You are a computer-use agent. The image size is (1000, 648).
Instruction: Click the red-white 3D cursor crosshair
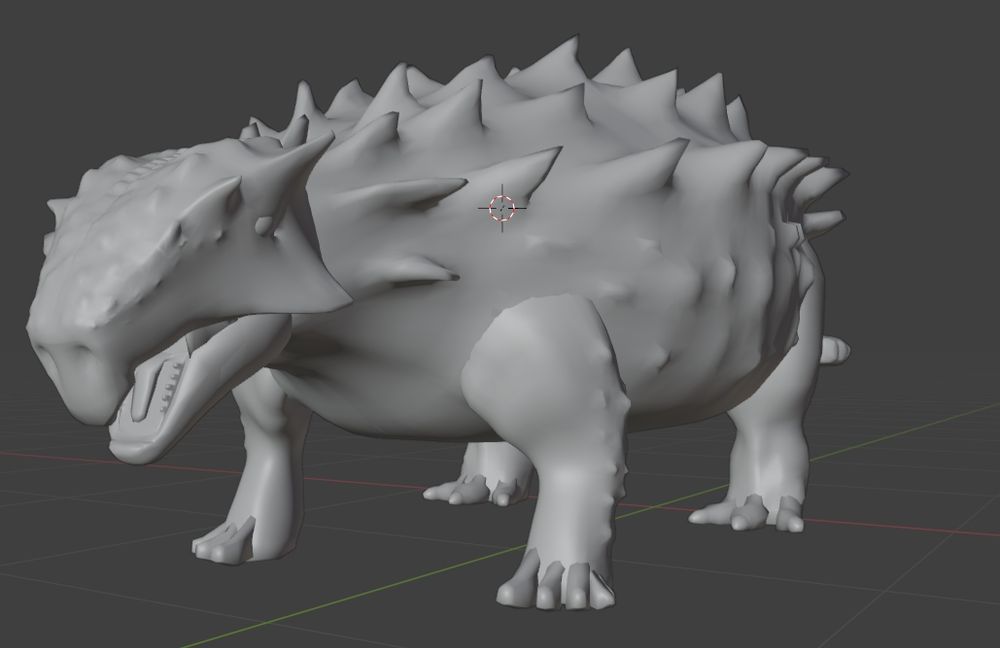click(x=502, y=208)
